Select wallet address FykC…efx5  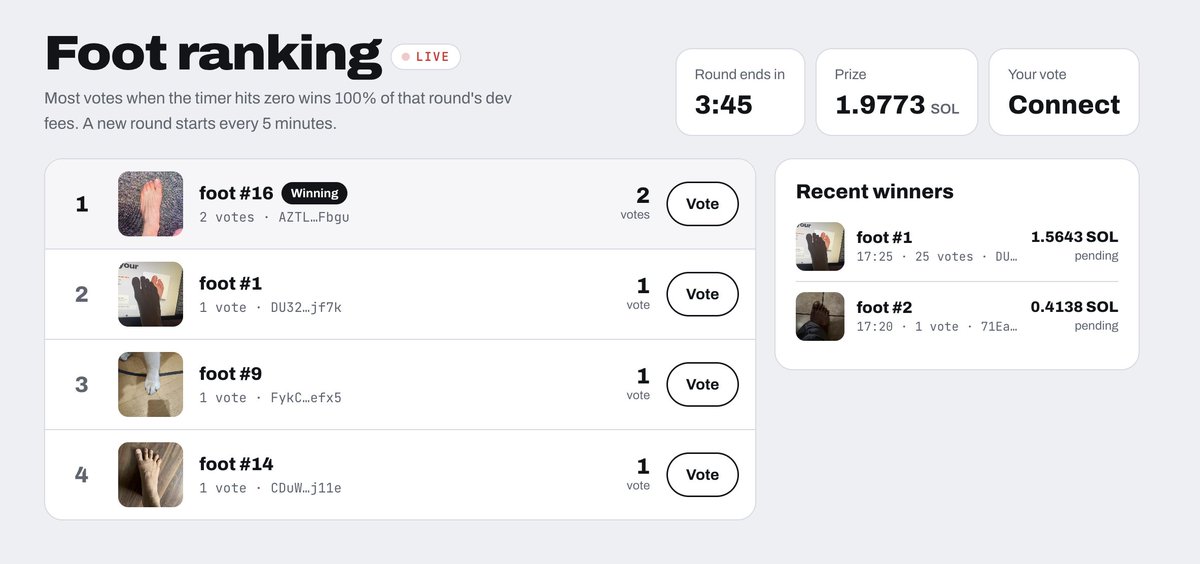(306, 397)
